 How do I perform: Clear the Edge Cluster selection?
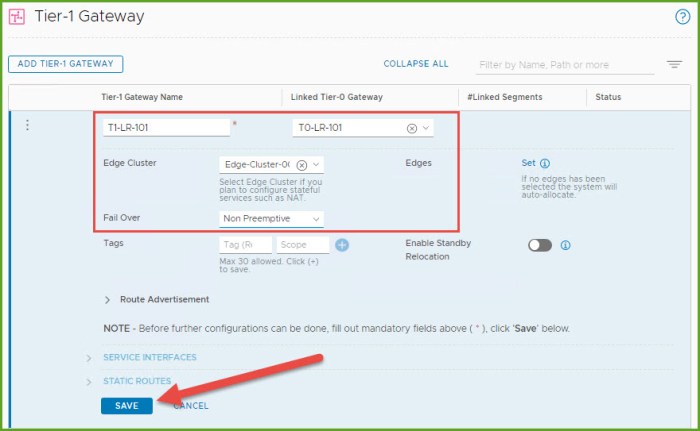(301, 165)
